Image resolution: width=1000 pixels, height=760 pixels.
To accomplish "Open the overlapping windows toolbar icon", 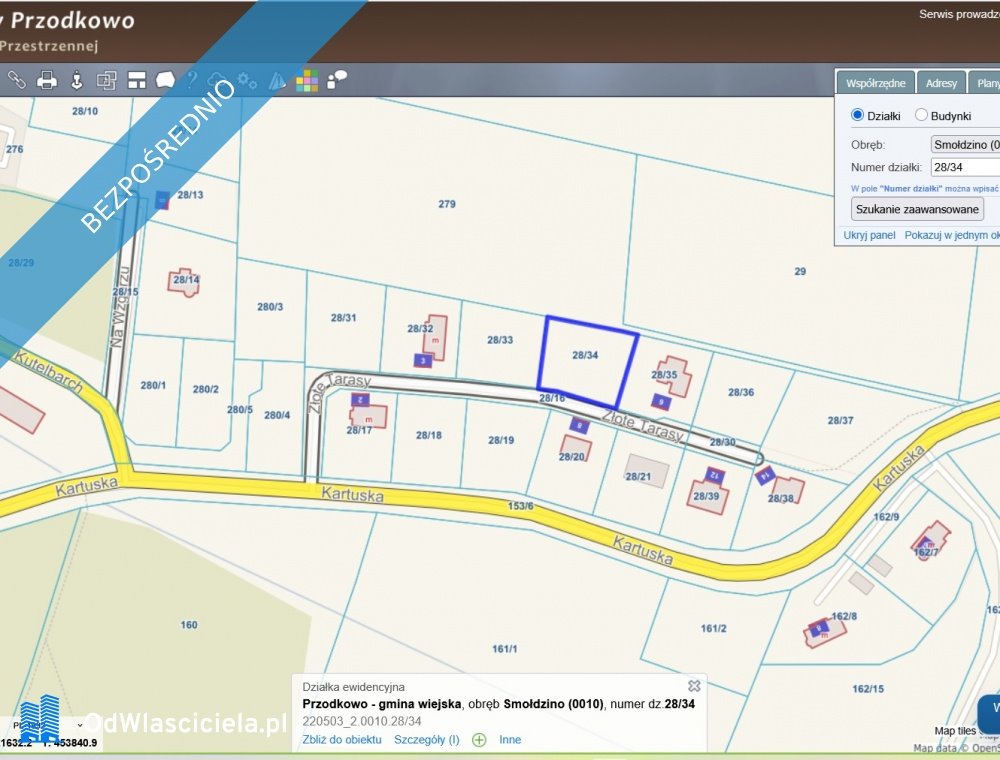I will coord(107,80).
